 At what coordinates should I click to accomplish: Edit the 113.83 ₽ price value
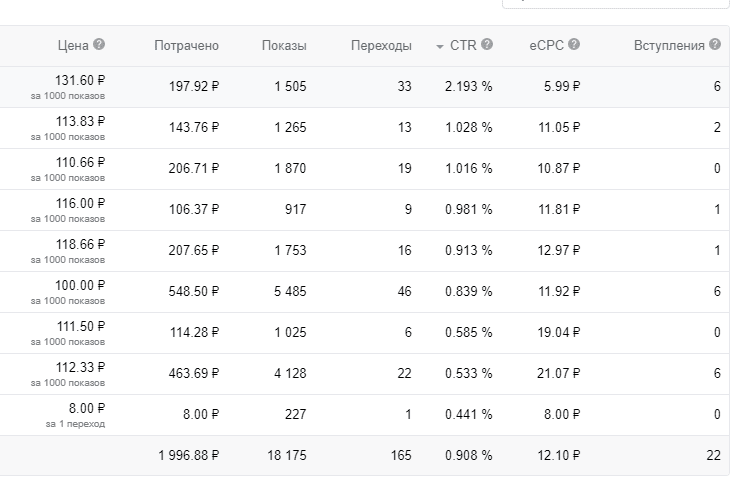tap(80, 121)
